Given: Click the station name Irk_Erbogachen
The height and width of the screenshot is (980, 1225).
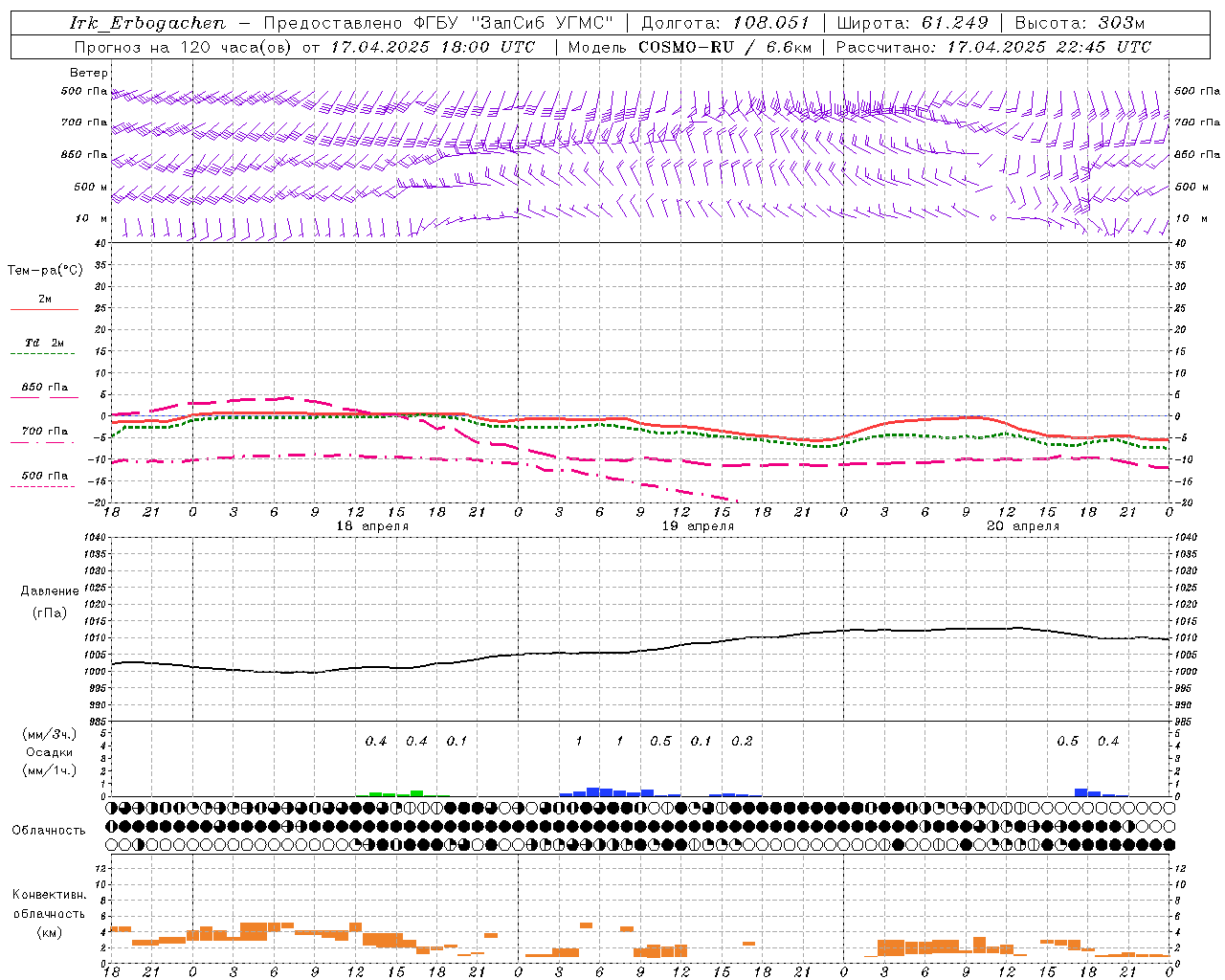Looking at the screenshot, I should tap(147, 23).
